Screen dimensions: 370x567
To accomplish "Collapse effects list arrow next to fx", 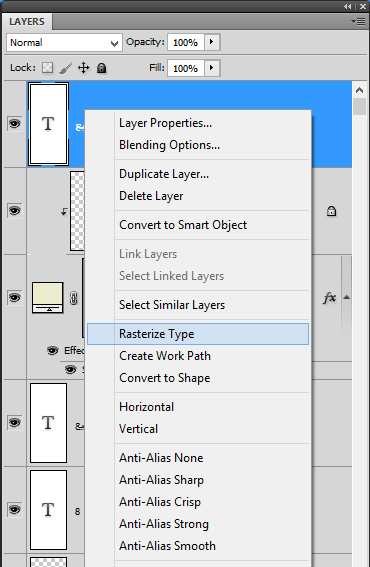I will [346, 297].
